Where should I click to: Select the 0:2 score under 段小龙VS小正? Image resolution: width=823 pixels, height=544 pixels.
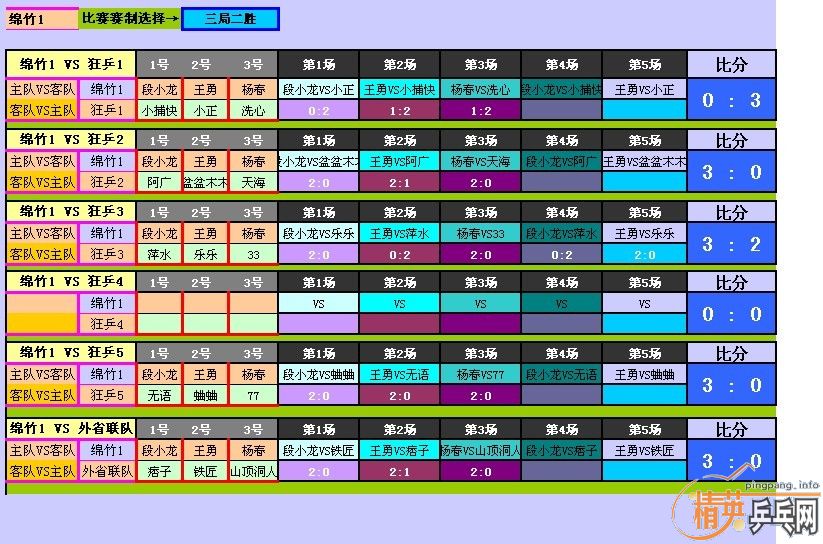(x=319, y=110)
